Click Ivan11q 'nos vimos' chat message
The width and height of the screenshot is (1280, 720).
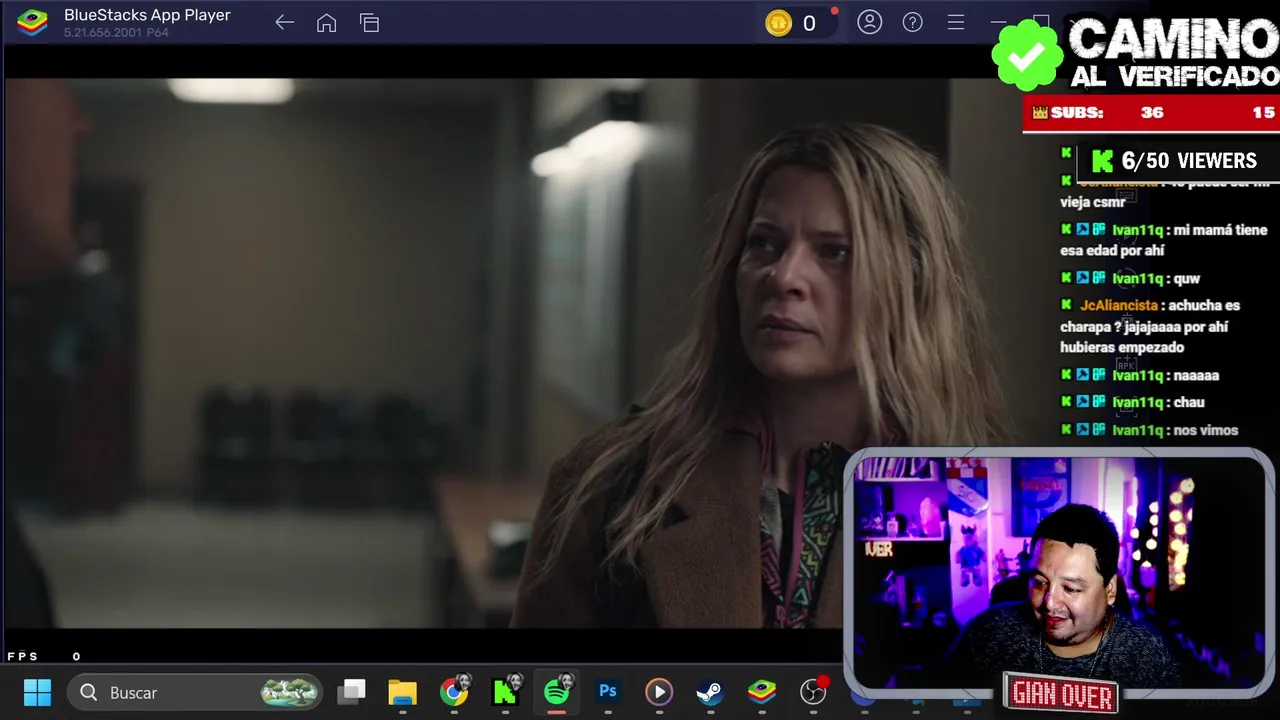pos(1150,430)
